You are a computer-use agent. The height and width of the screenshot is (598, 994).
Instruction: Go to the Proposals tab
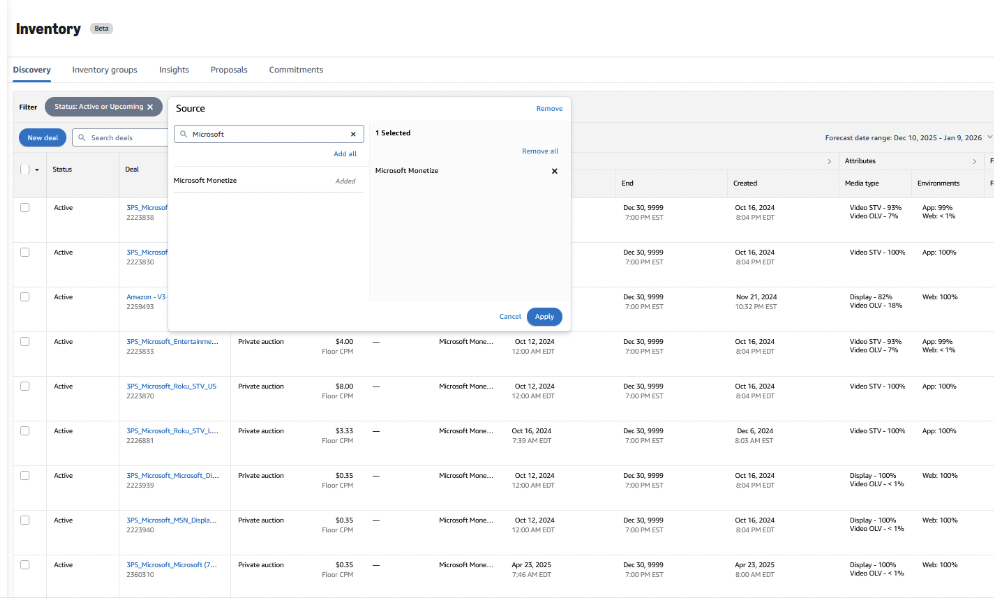point(229,70)
